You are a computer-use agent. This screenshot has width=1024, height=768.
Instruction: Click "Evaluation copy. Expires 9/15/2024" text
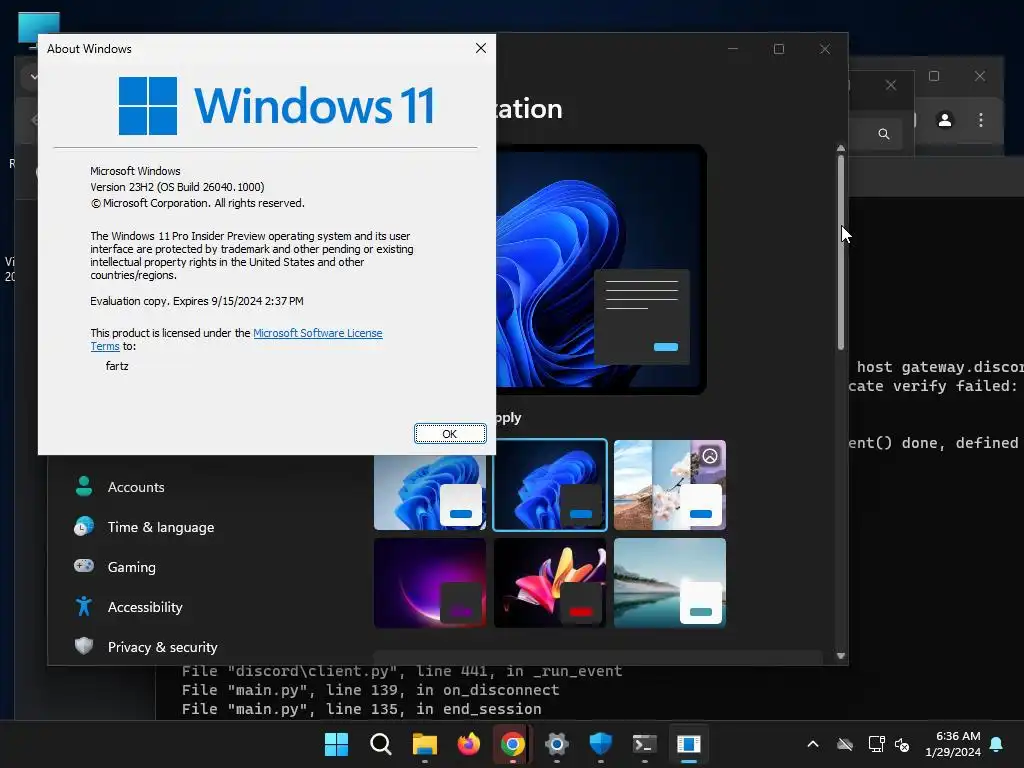pos(197,301)
